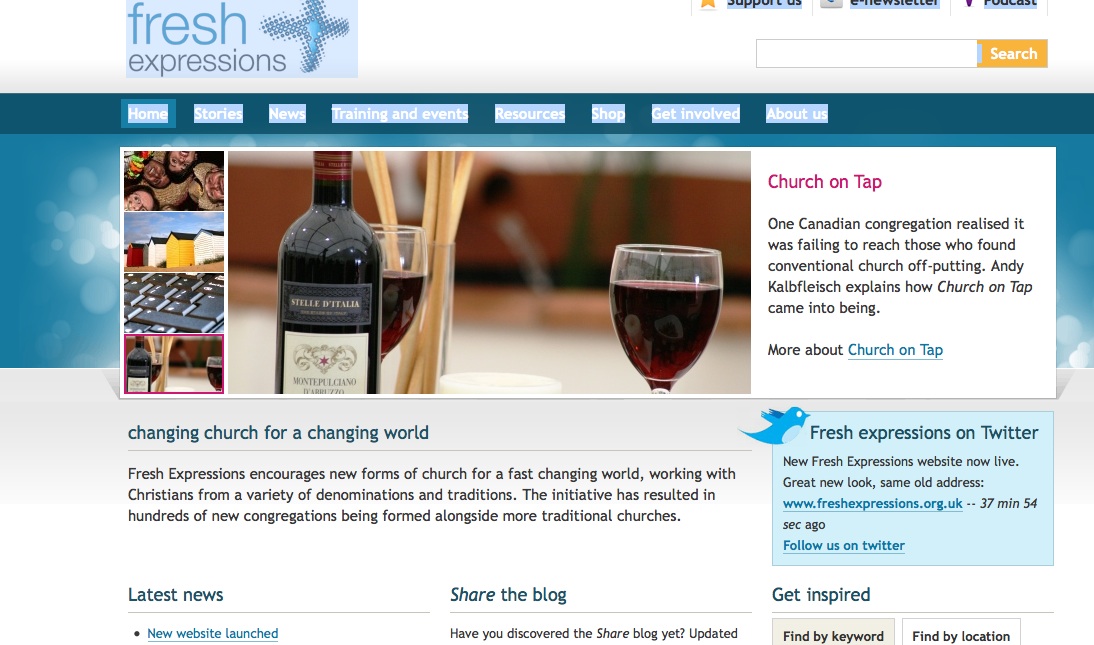
Task: Open the New website launched news link
Action: tap(213, 633)
